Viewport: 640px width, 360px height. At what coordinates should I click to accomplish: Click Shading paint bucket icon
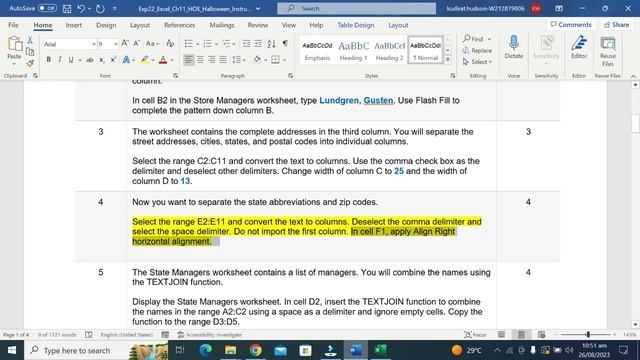click(x=257, y=60)
